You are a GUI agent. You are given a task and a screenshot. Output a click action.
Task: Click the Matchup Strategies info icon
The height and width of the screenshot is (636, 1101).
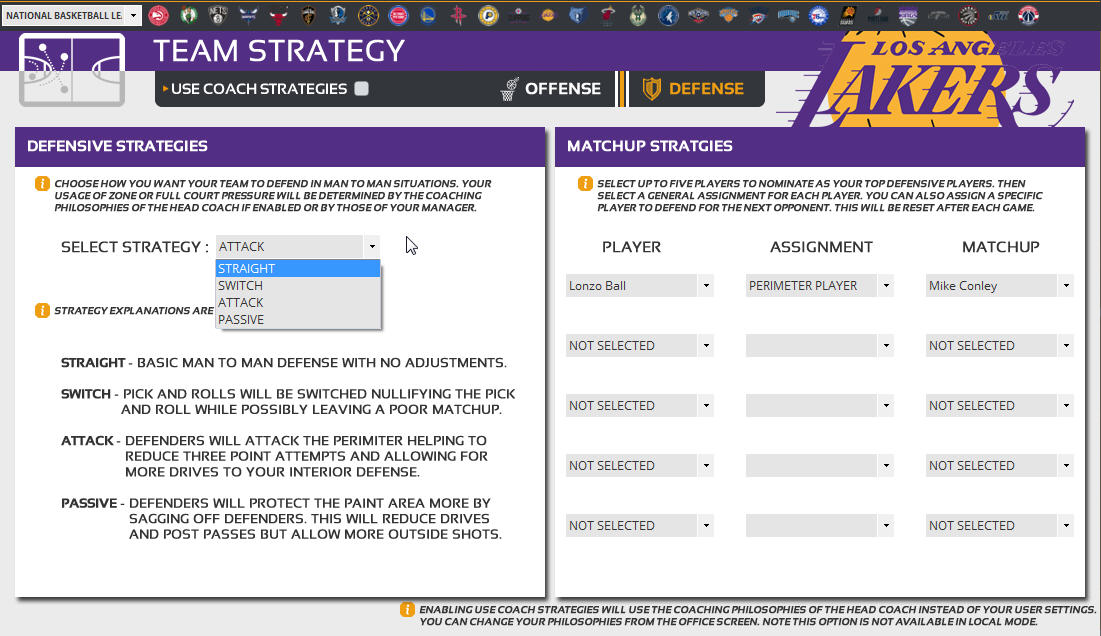point(585,184)
